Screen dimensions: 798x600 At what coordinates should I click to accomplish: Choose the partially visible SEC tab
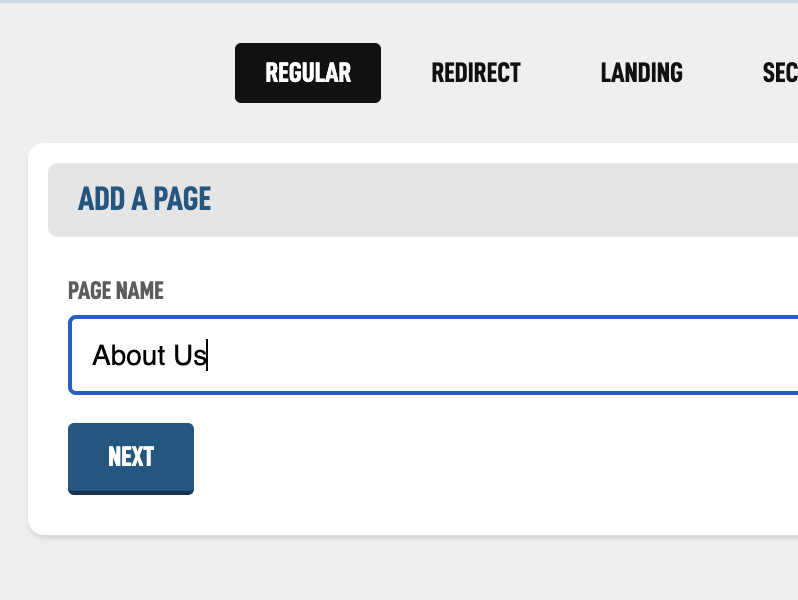[x=779, y=73]
